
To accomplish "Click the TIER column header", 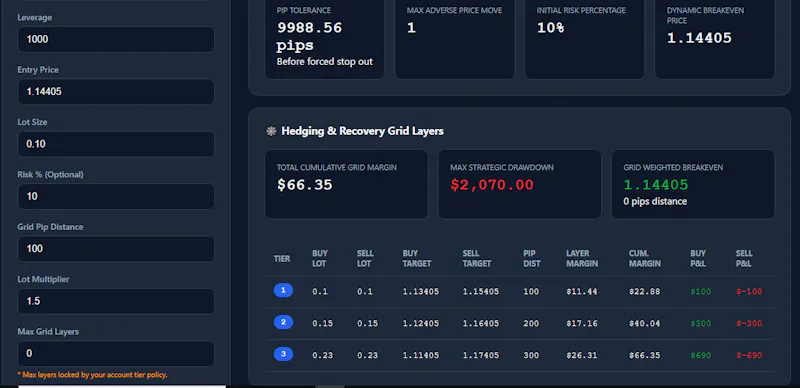I will pyautogui.click(x=282, y=259).
